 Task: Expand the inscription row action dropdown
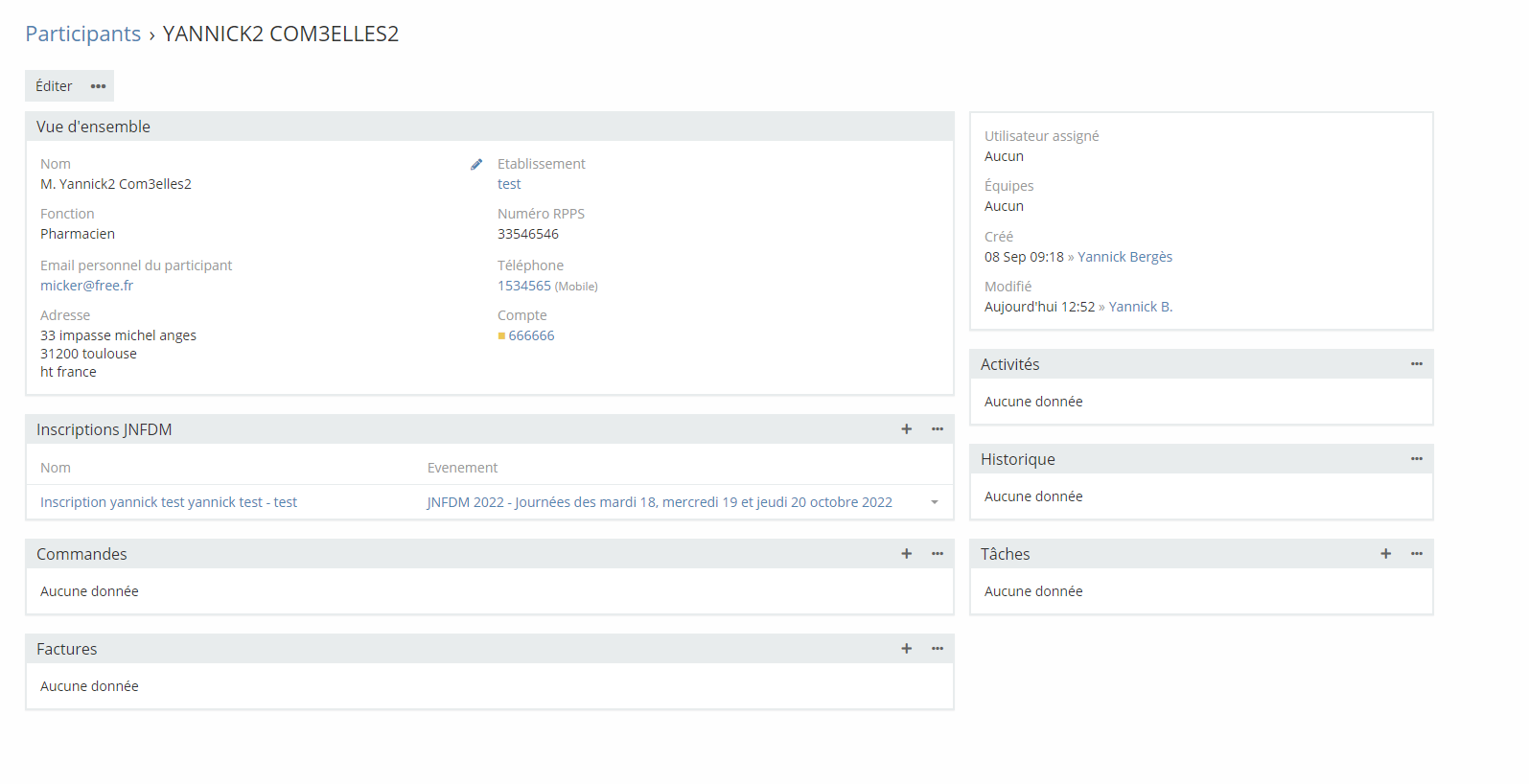[x=935, y=502]
